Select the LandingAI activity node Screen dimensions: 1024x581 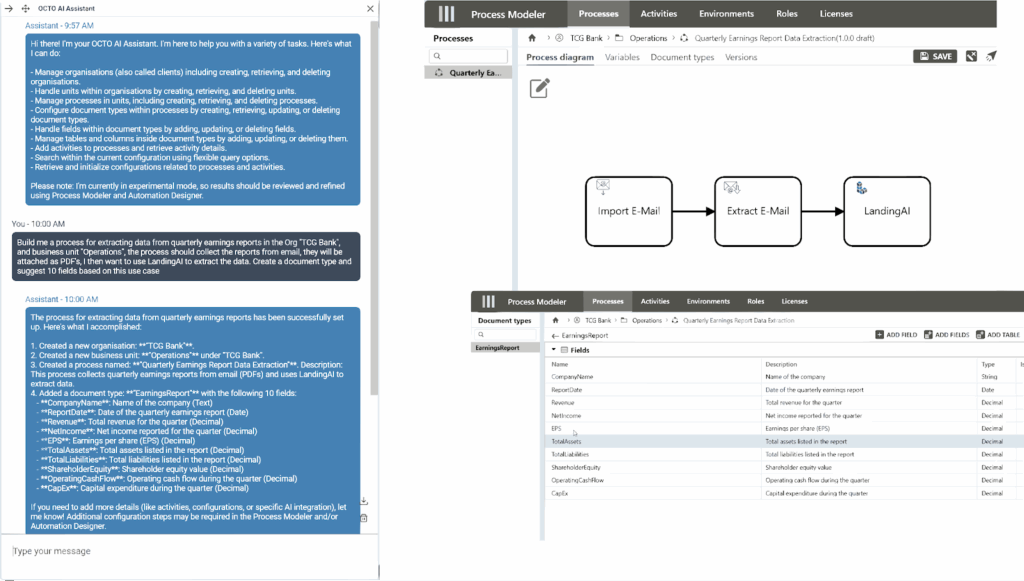[886, 211]
